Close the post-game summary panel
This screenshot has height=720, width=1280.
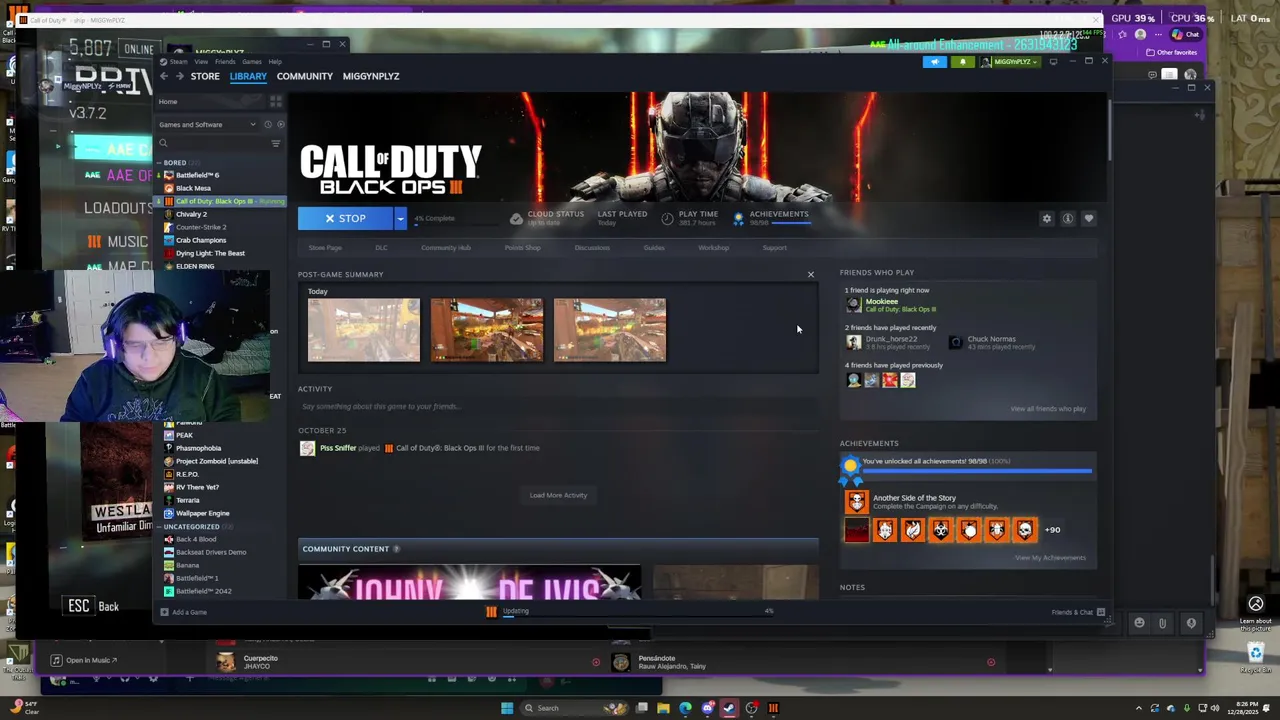coord(811,274)
